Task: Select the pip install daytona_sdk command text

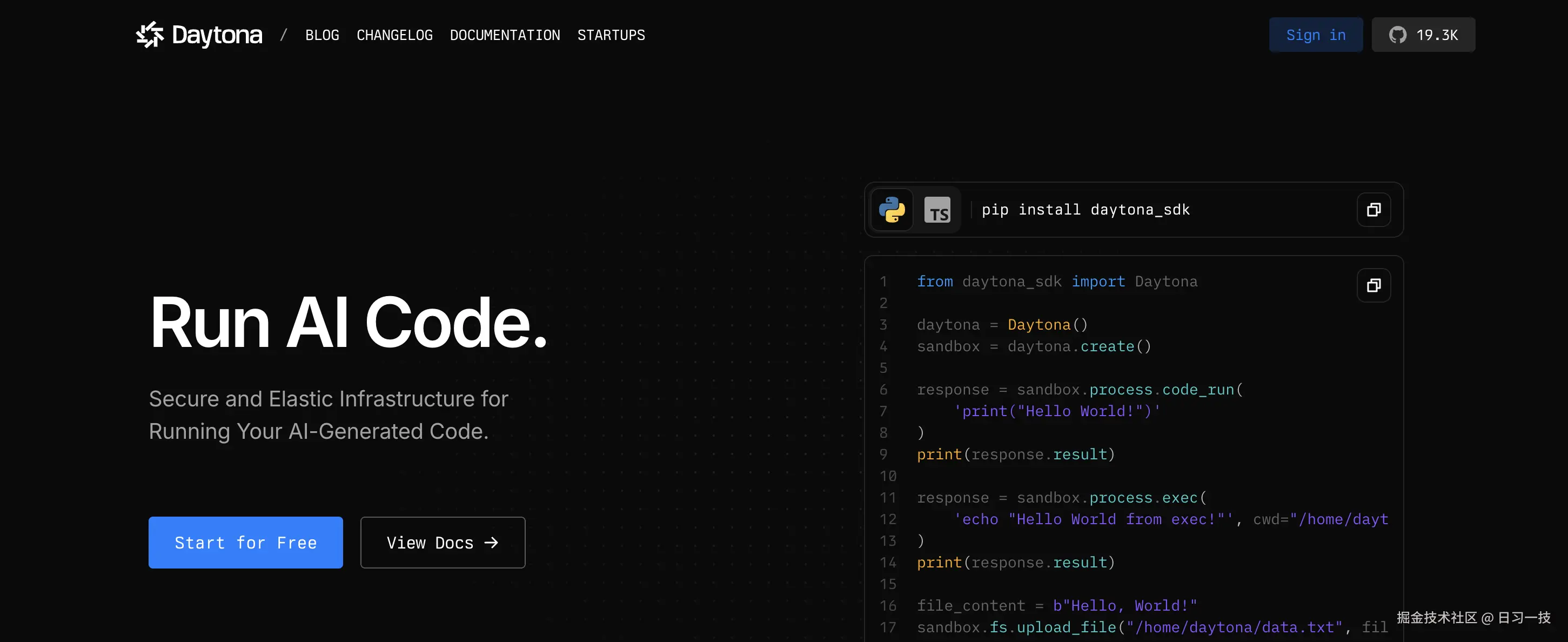Action: point(1086,209)
